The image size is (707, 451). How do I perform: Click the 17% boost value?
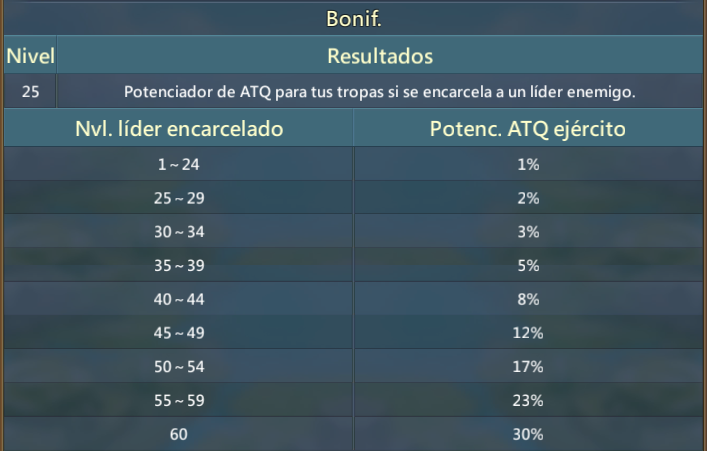pyautogui.click(x=528, y=367)
